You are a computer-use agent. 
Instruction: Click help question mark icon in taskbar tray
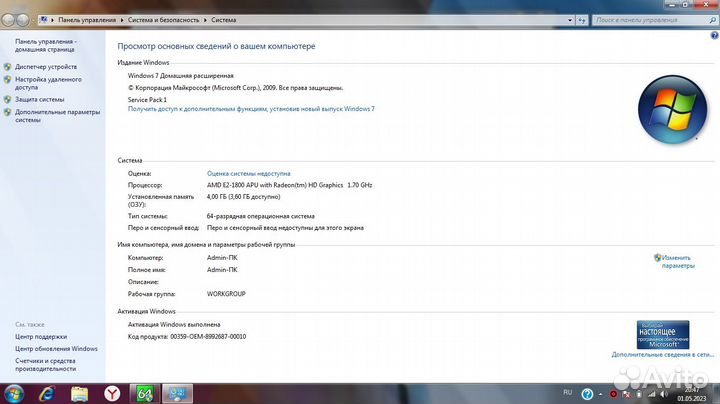(x=587, y=394)
